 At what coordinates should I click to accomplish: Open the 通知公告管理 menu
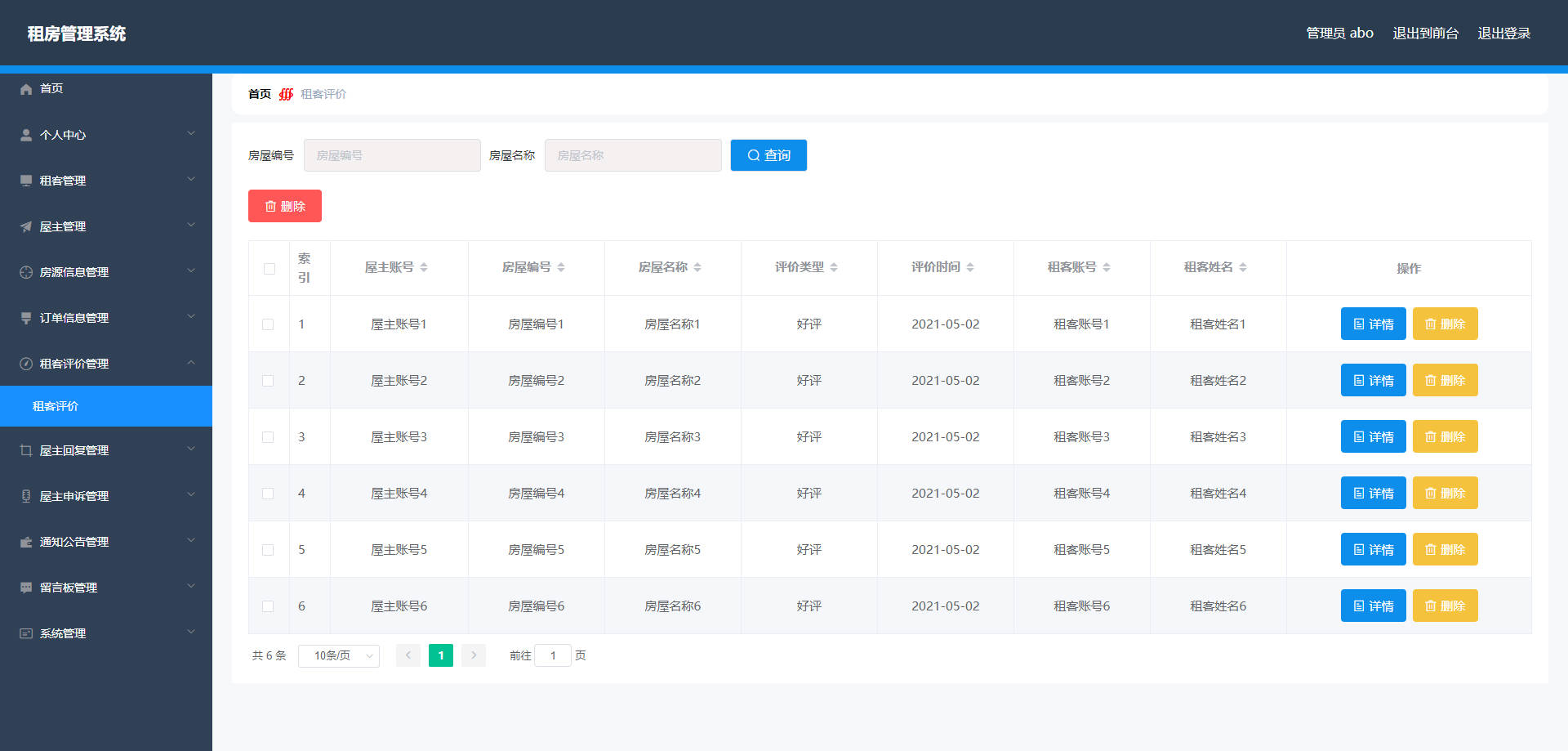(106, 542)
